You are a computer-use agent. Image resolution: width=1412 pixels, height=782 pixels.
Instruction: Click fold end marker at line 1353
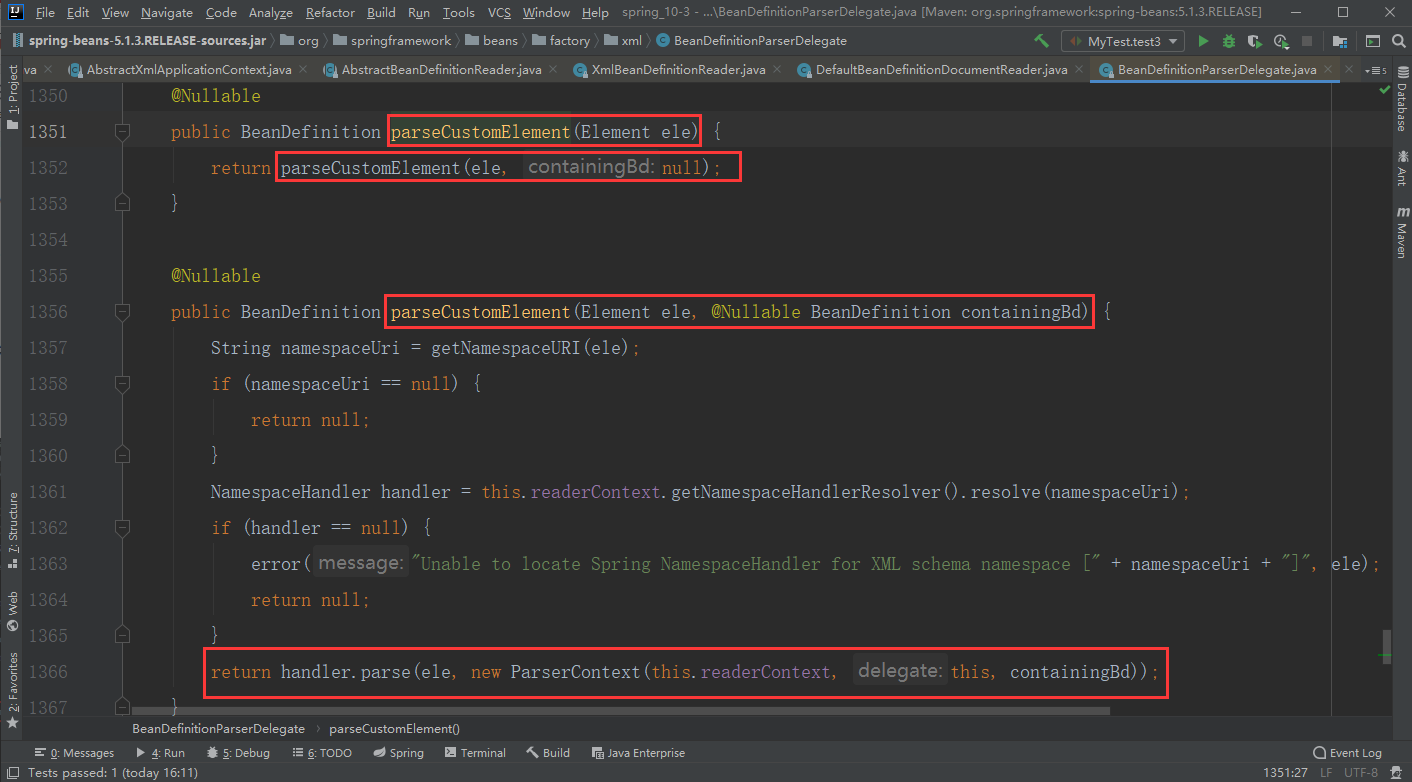click(122, 204)
